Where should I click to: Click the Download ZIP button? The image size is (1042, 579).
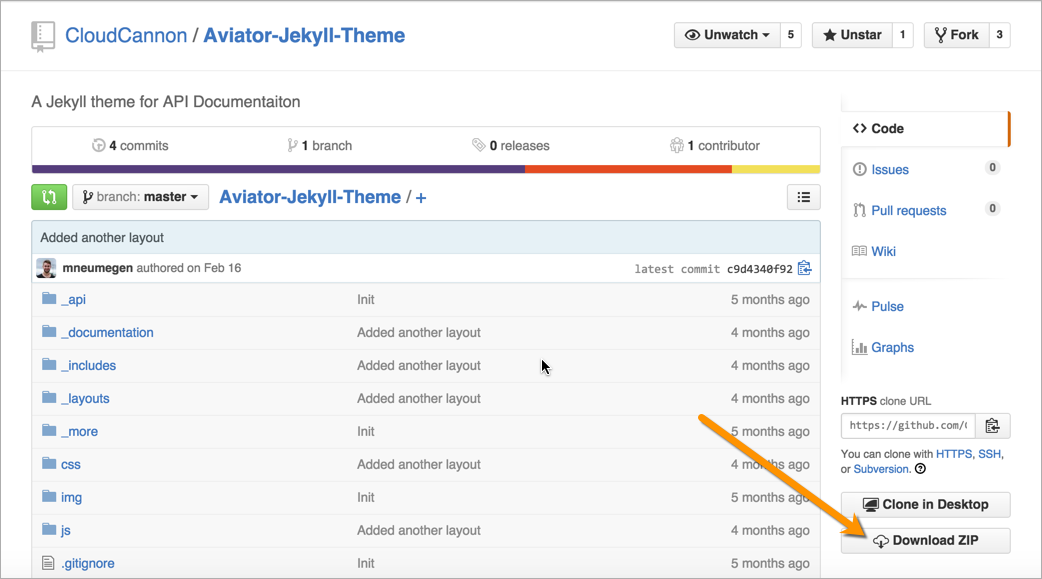[925, 541]
